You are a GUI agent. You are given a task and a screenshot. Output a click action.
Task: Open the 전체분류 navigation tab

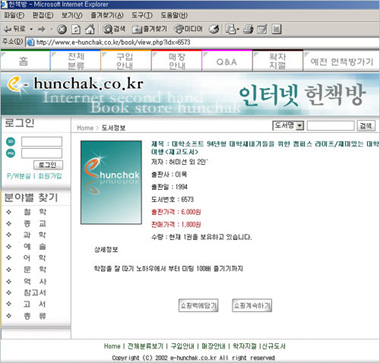coord(75,61)
